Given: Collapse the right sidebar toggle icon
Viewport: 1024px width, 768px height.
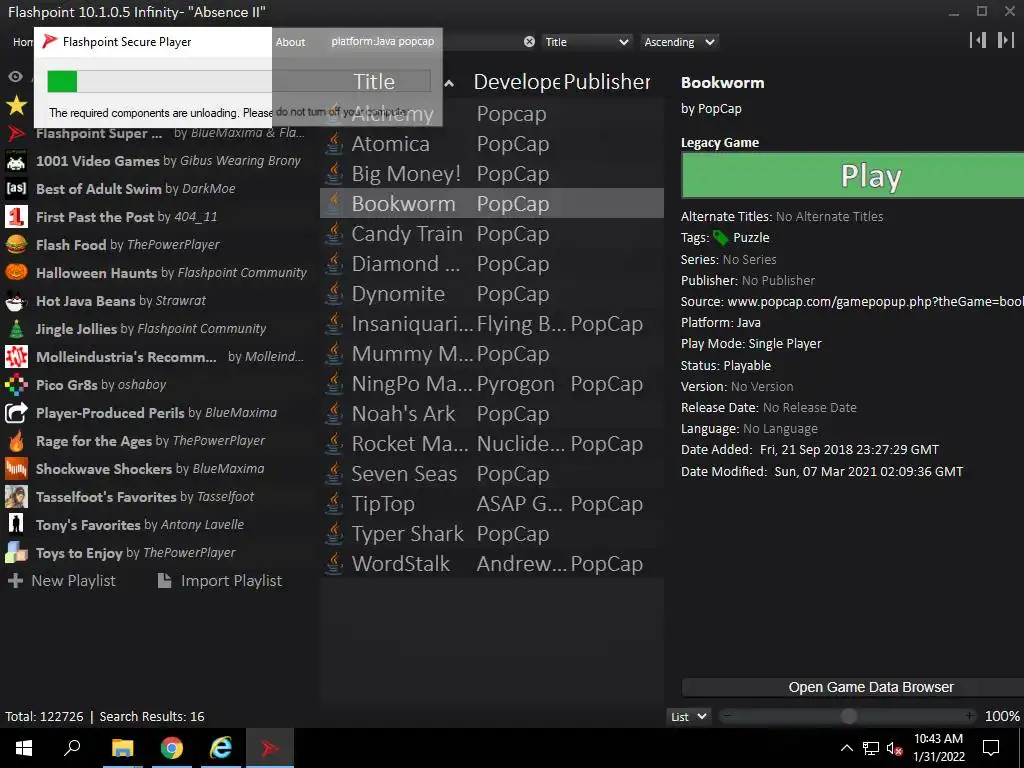Looking at the screenshot, I should [x=1006, y=40].
